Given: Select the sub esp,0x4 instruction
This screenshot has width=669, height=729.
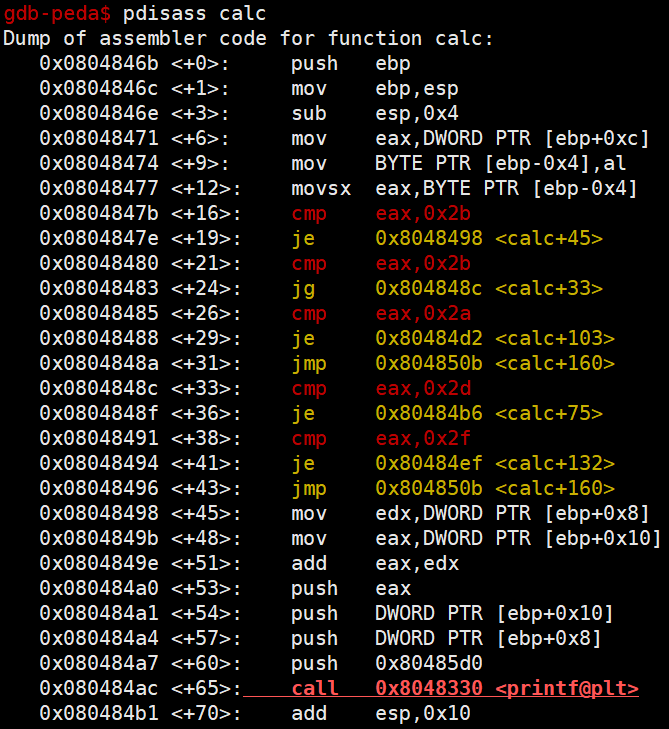Looking at the screenshot, I should pos(375,113).
